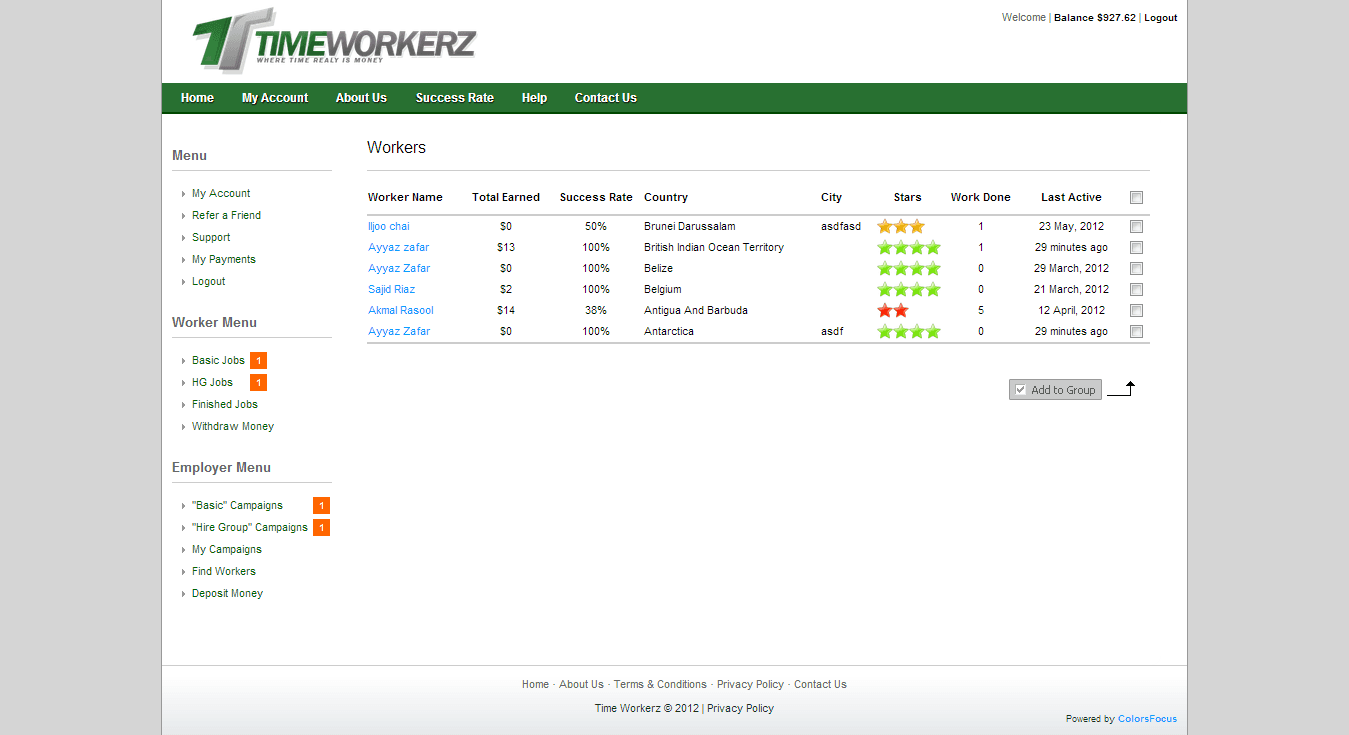Open My Campaigns in Employer Menu

click(227, 550)
